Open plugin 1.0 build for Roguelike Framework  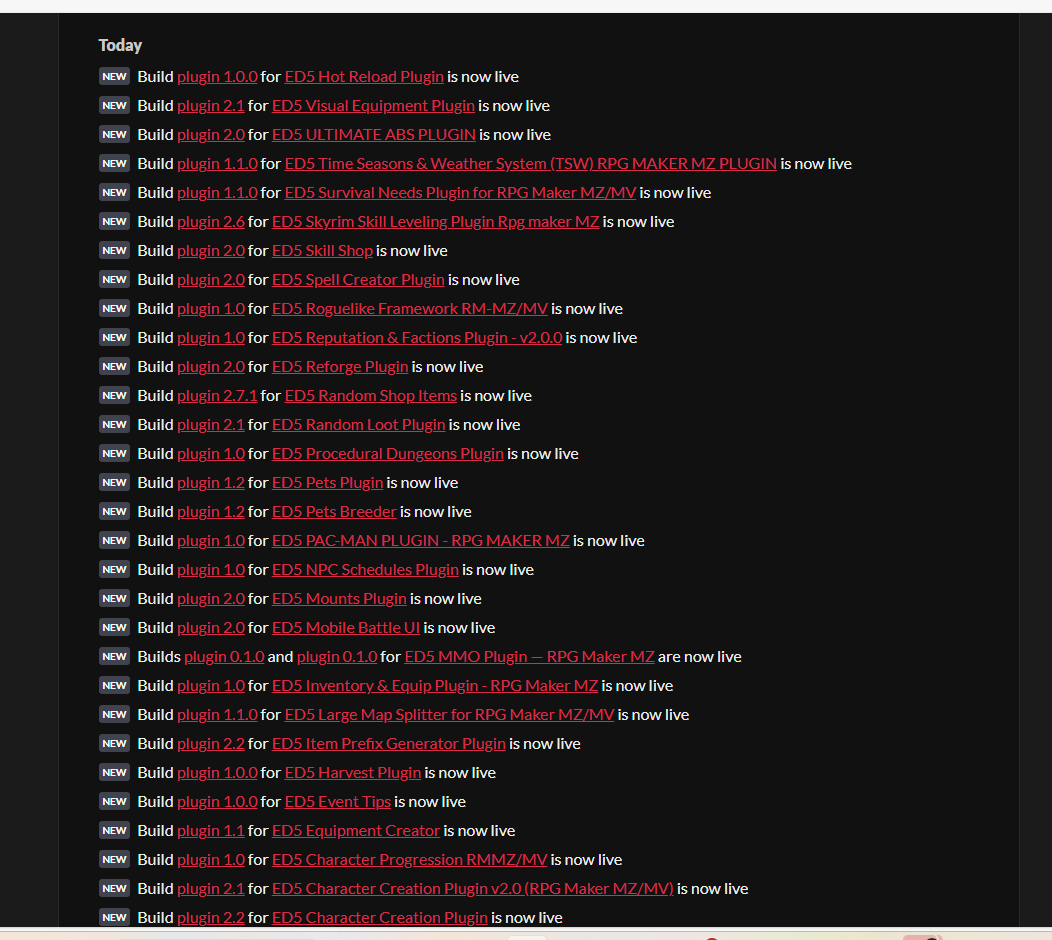pos(211,308)
